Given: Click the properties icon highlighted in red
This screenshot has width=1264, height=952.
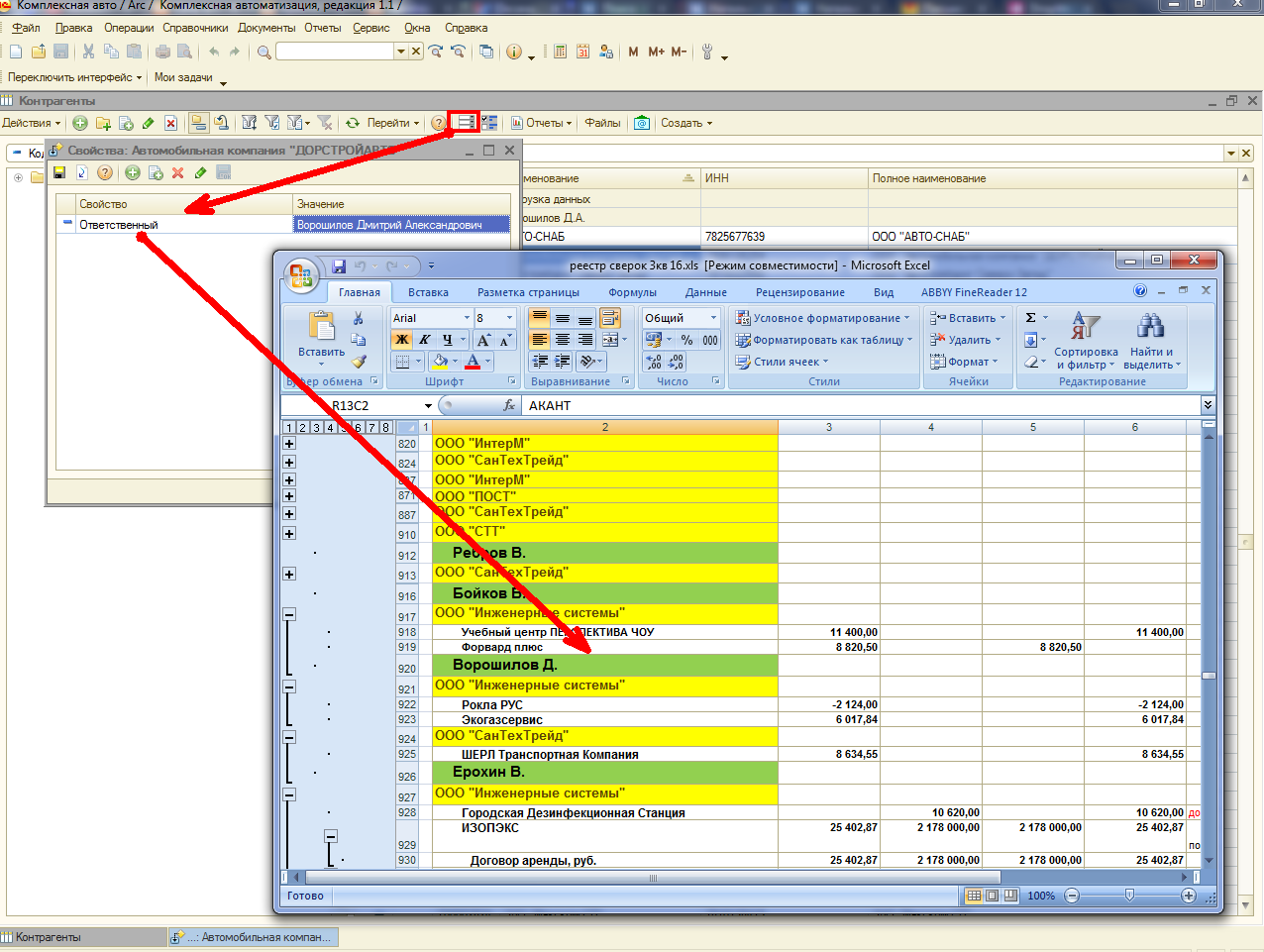Looking at the screenshot, I should tap(465, 123).
